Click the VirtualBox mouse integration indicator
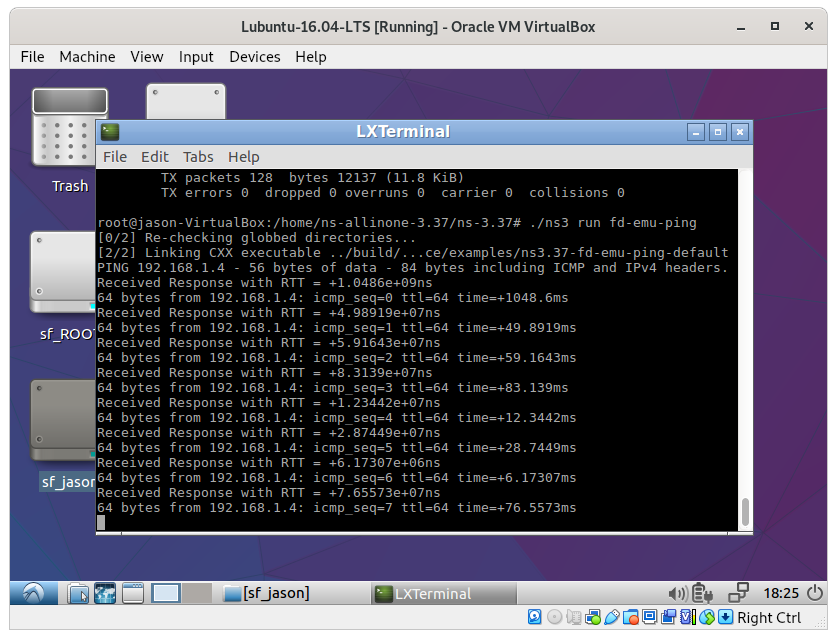Screen dimensions: 837x639 pos(707,617)
